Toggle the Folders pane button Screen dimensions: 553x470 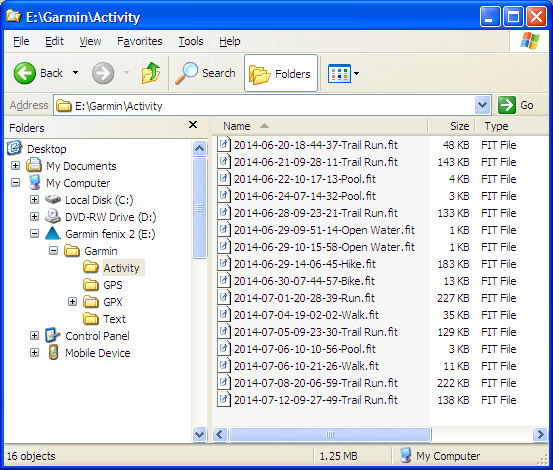pyautogui.click(x=281, y=73)
